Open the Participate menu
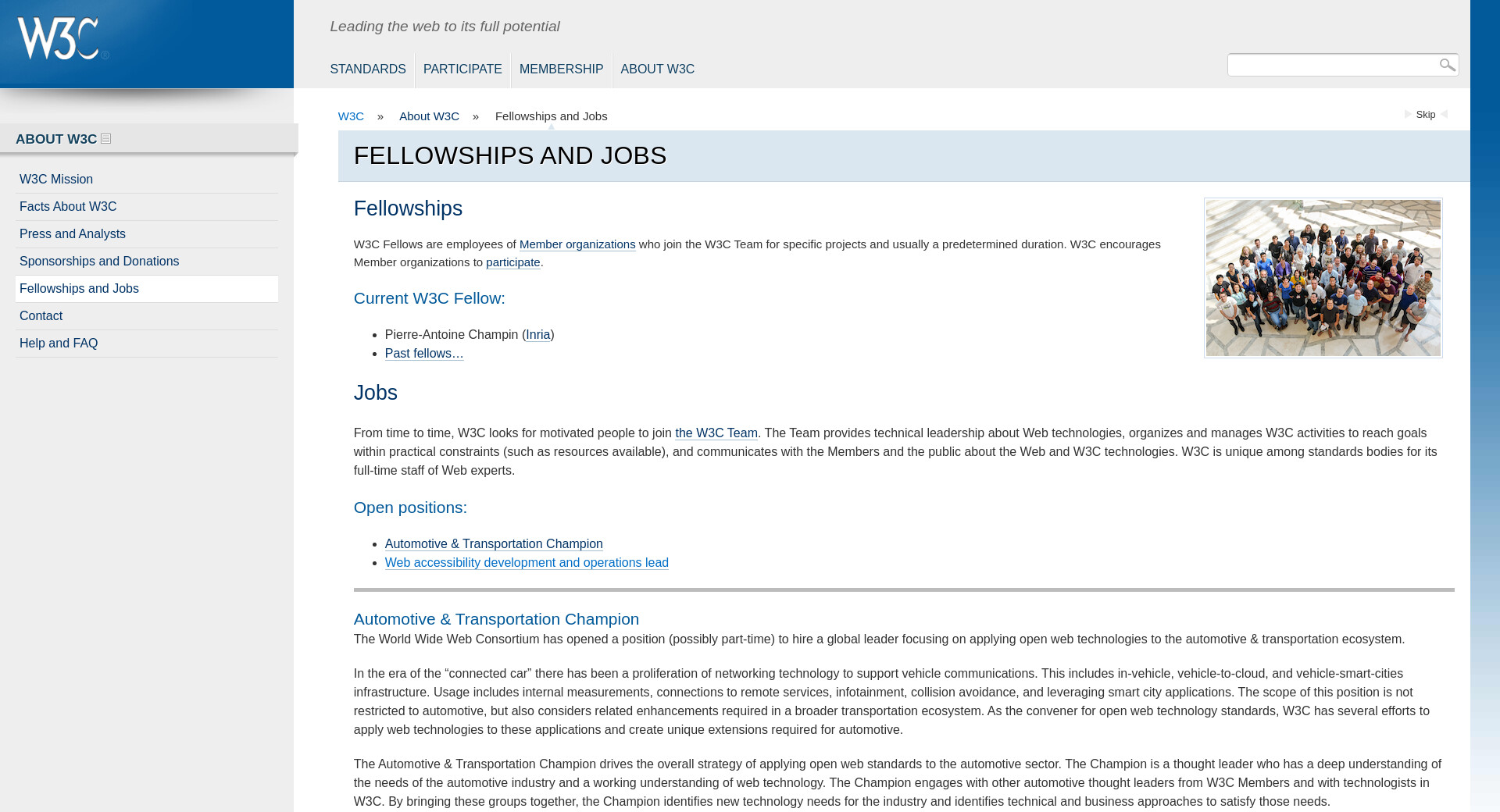Image resolution: width=1500 pixels, height=812 pixels. (462, 69)
